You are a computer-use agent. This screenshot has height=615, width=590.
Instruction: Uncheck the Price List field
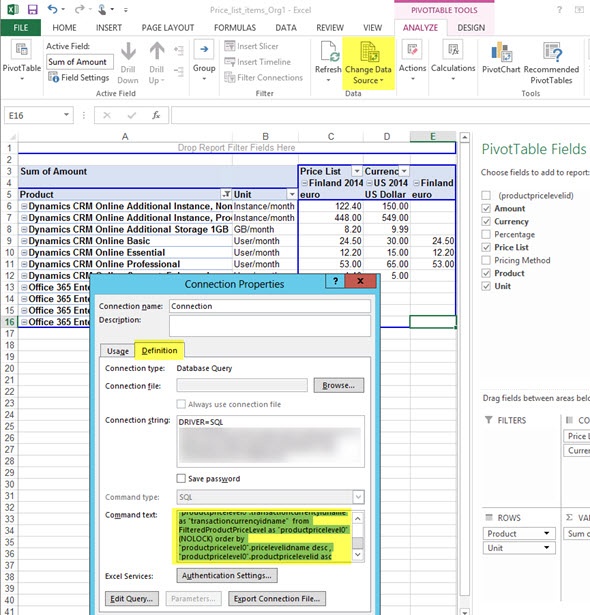pyautogui.click(x=486, y=247)
